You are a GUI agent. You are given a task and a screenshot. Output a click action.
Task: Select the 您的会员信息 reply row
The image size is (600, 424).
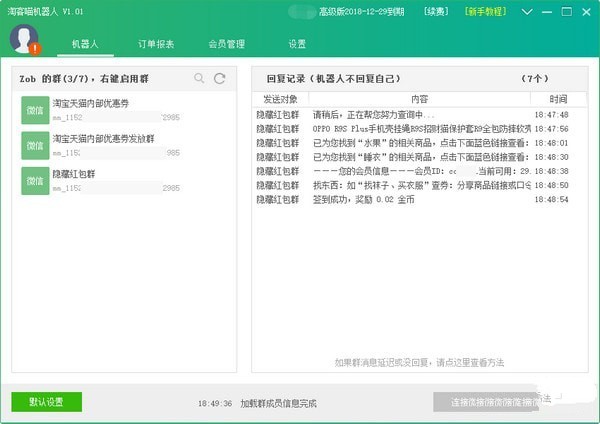click(x=419, y=171)
